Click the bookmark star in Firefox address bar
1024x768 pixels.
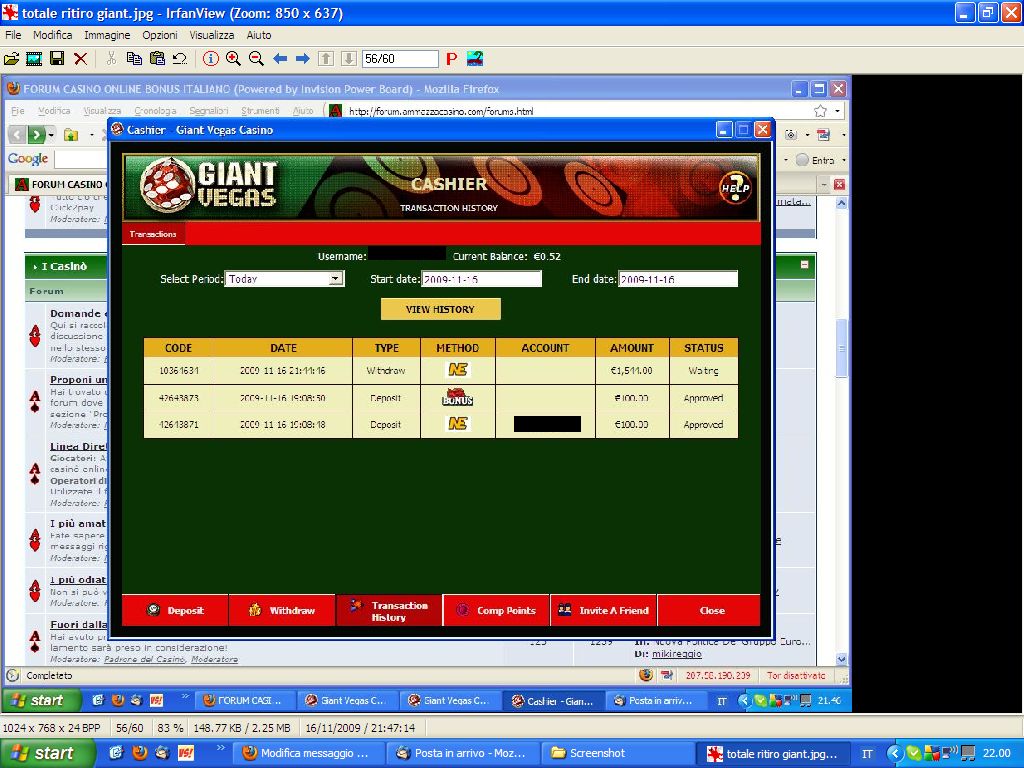(820, 111)
